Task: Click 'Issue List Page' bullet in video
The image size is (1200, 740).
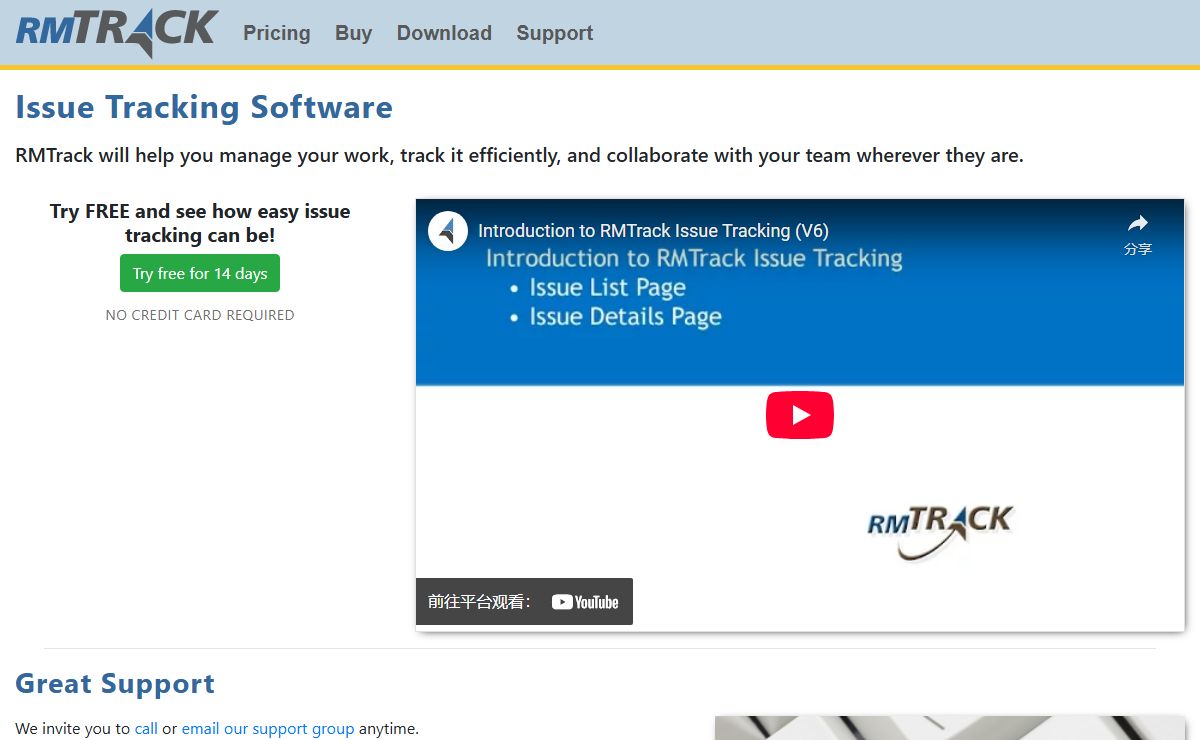Action: [x=607, y=288]
